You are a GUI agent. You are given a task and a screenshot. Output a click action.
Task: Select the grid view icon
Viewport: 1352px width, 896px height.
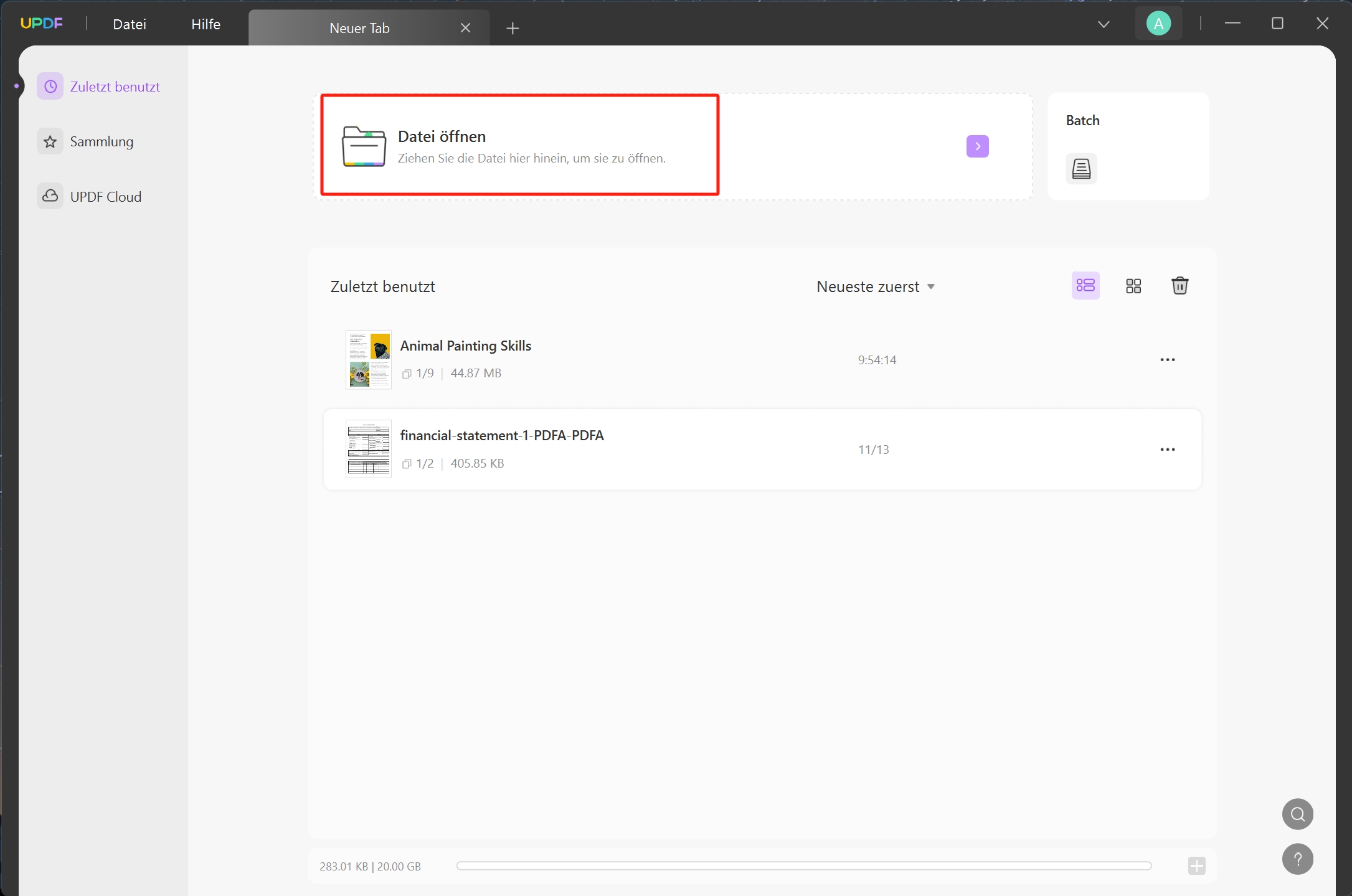point(1133,285)
